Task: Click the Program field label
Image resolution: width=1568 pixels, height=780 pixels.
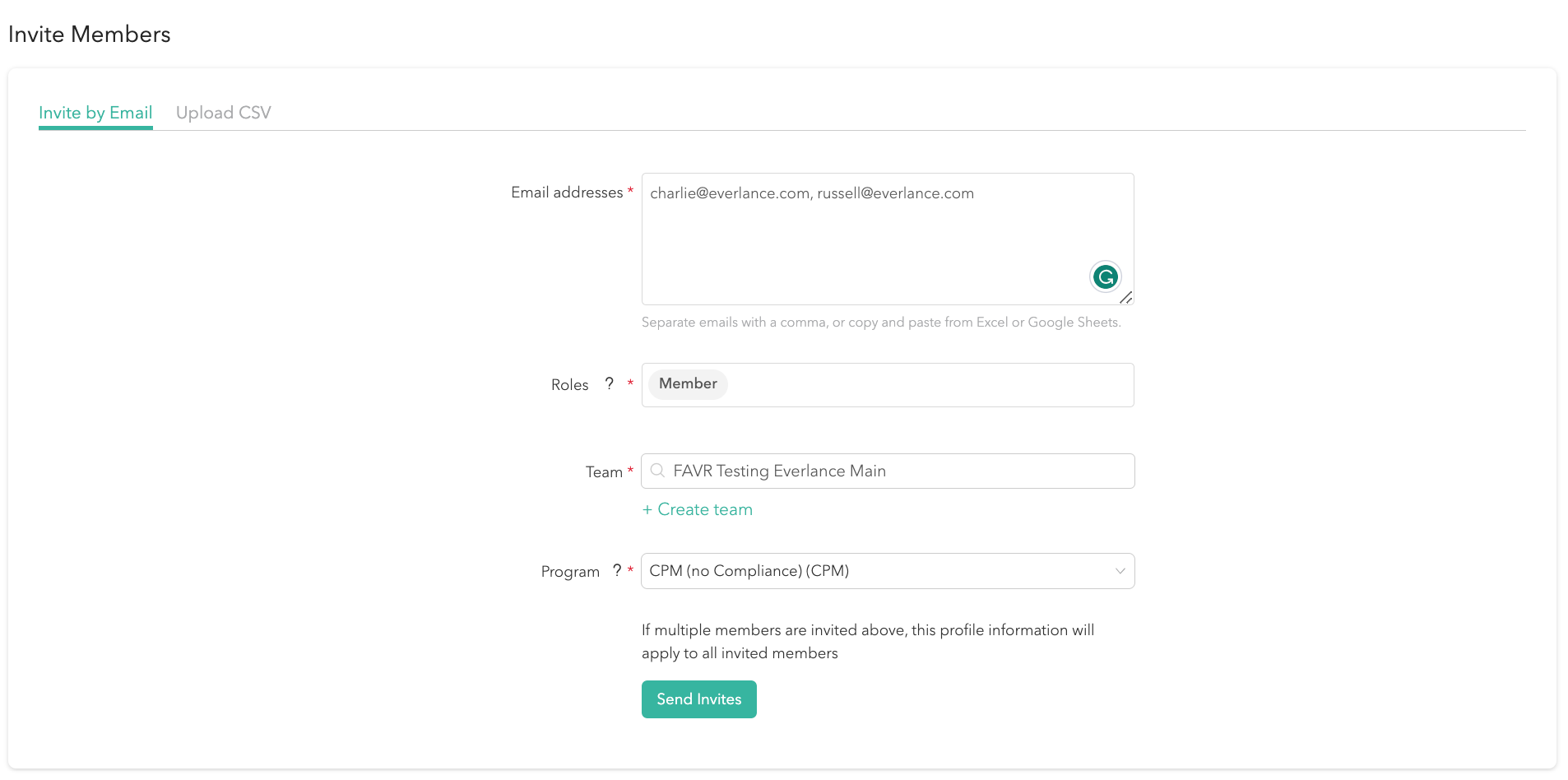Action: pos(570,572)
